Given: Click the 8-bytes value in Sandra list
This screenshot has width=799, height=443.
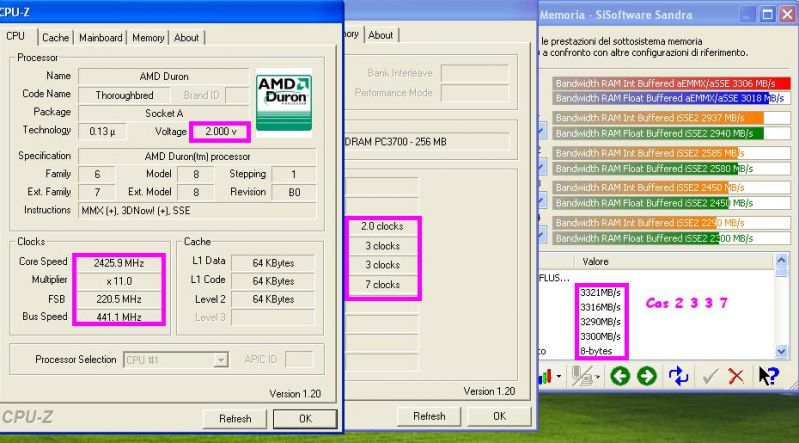Looking at the screenshot, I should [596, 351].
